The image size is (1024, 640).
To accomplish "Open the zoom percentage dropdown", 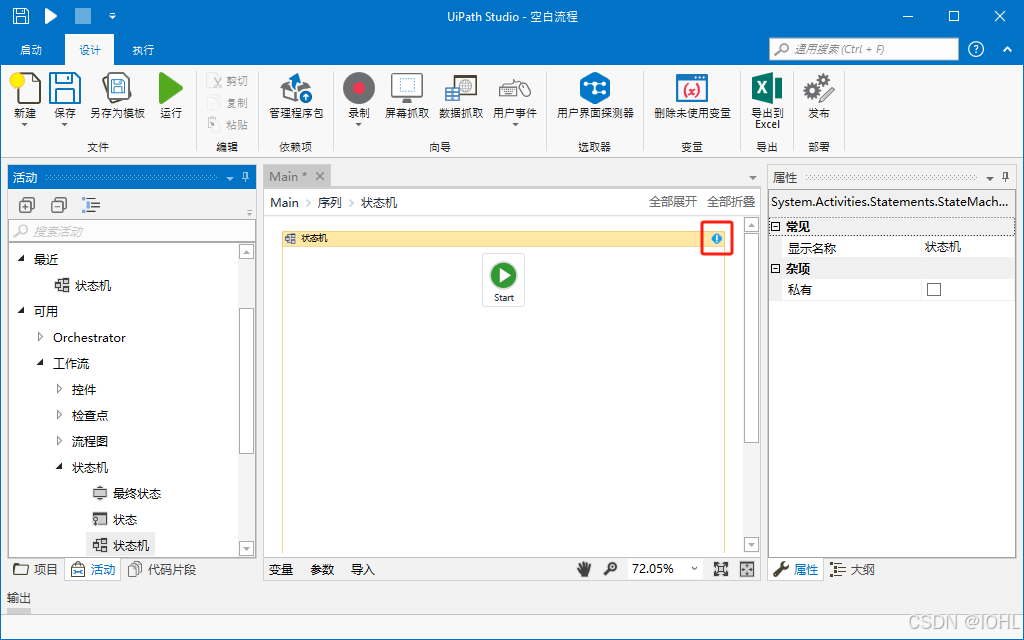I will (x=693, y=569).
